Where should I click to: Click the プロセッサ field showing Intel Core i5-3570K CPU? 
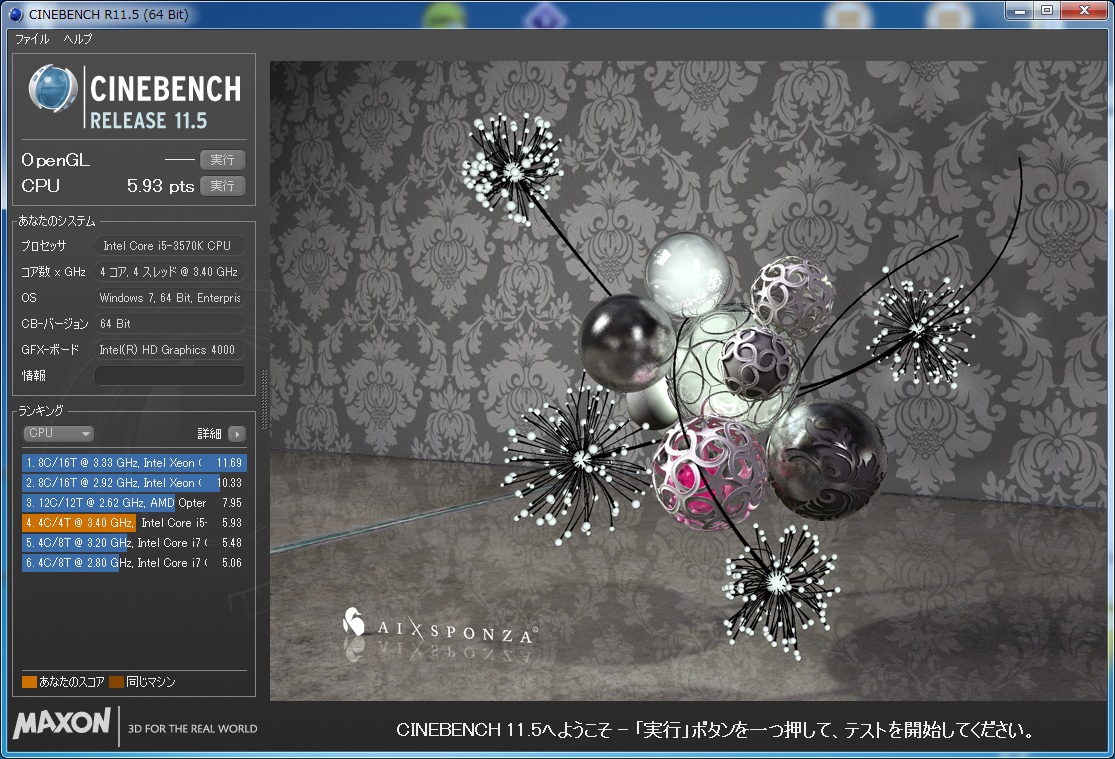point(170,245)
